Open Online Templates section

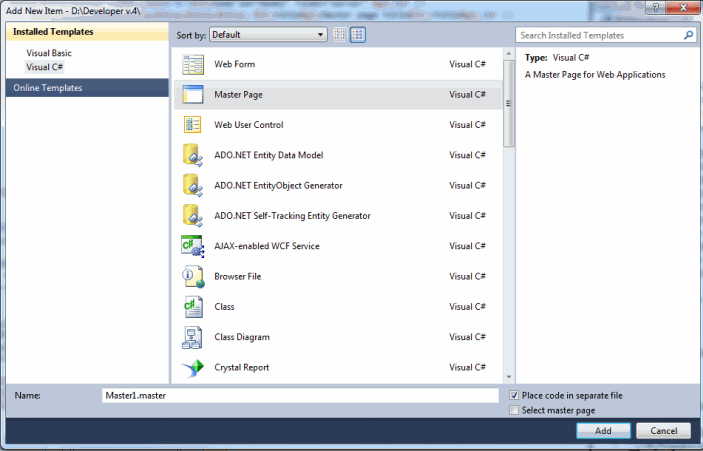click(x=87, y=88)
